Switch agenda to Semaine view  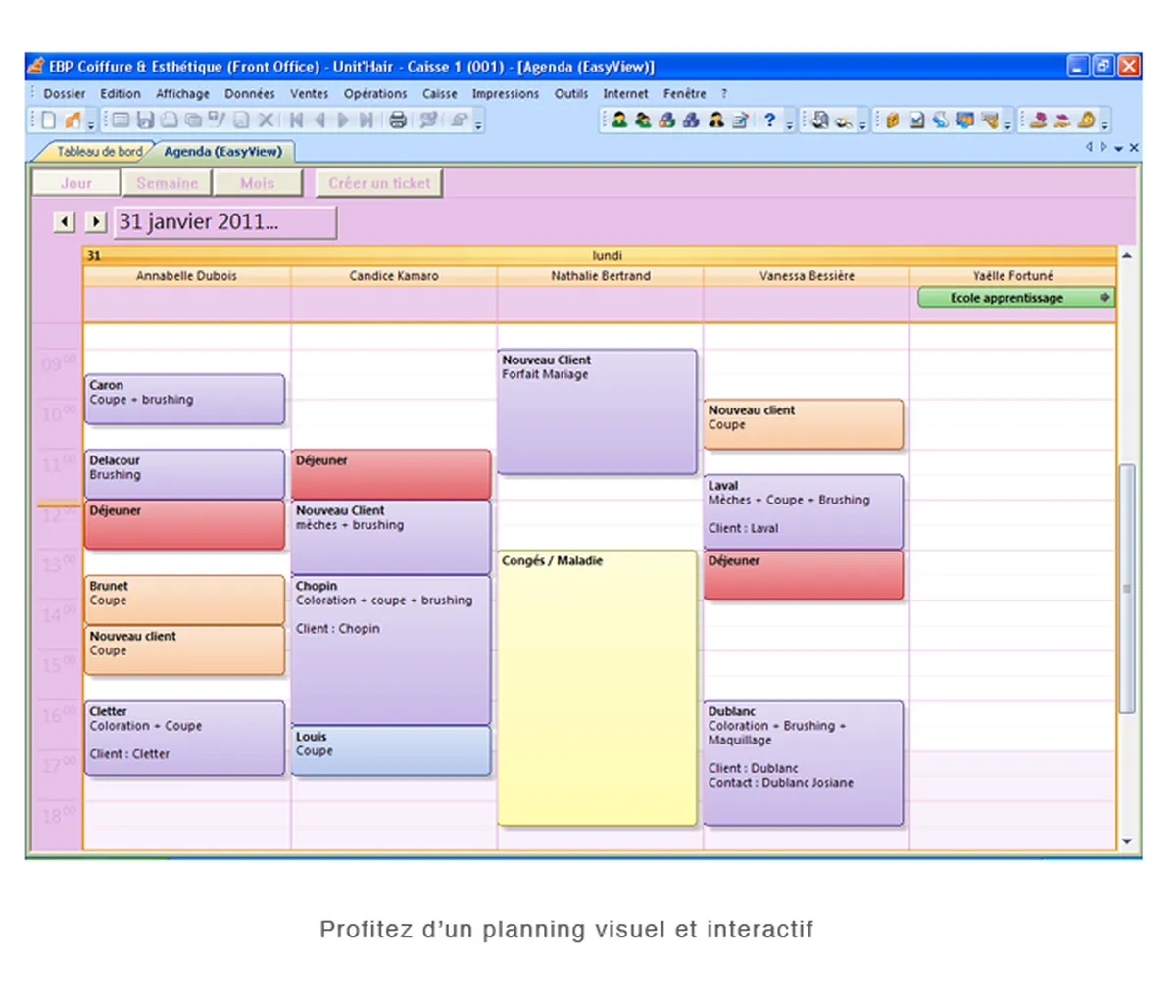click(168, 183)
